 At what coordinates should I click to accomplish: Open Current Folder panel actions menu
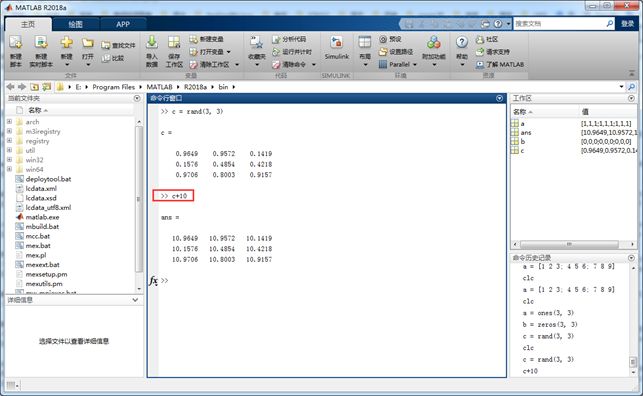[137, 98]
